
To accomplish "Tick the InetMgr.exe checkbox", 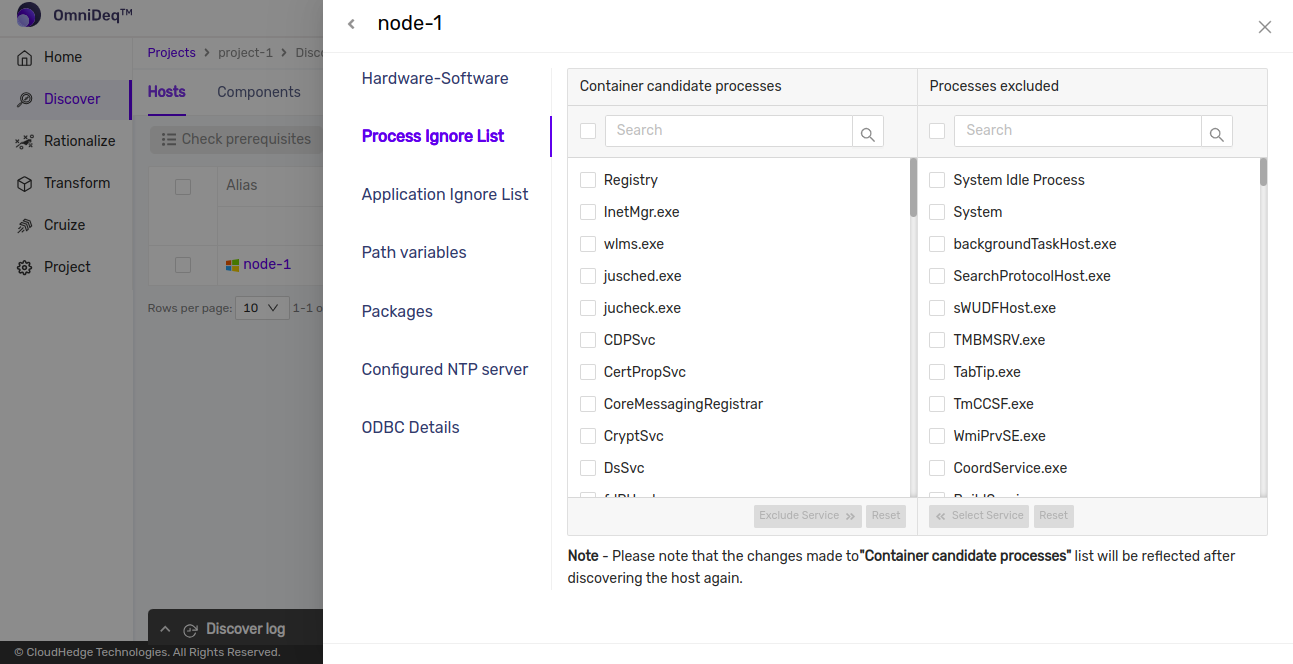I will pyautogui.click(x=588, y=212).
